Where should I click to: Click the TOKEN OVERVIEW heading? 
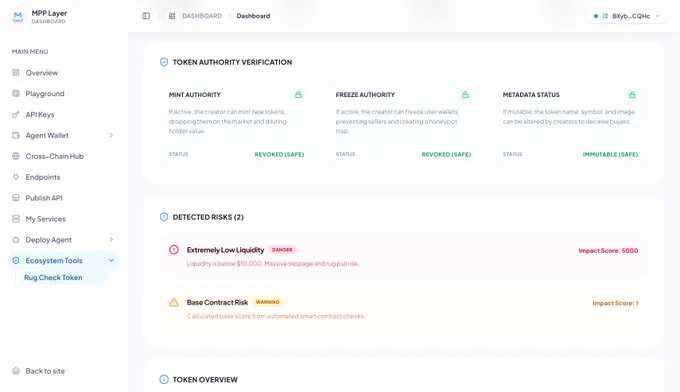coord(205,379)
